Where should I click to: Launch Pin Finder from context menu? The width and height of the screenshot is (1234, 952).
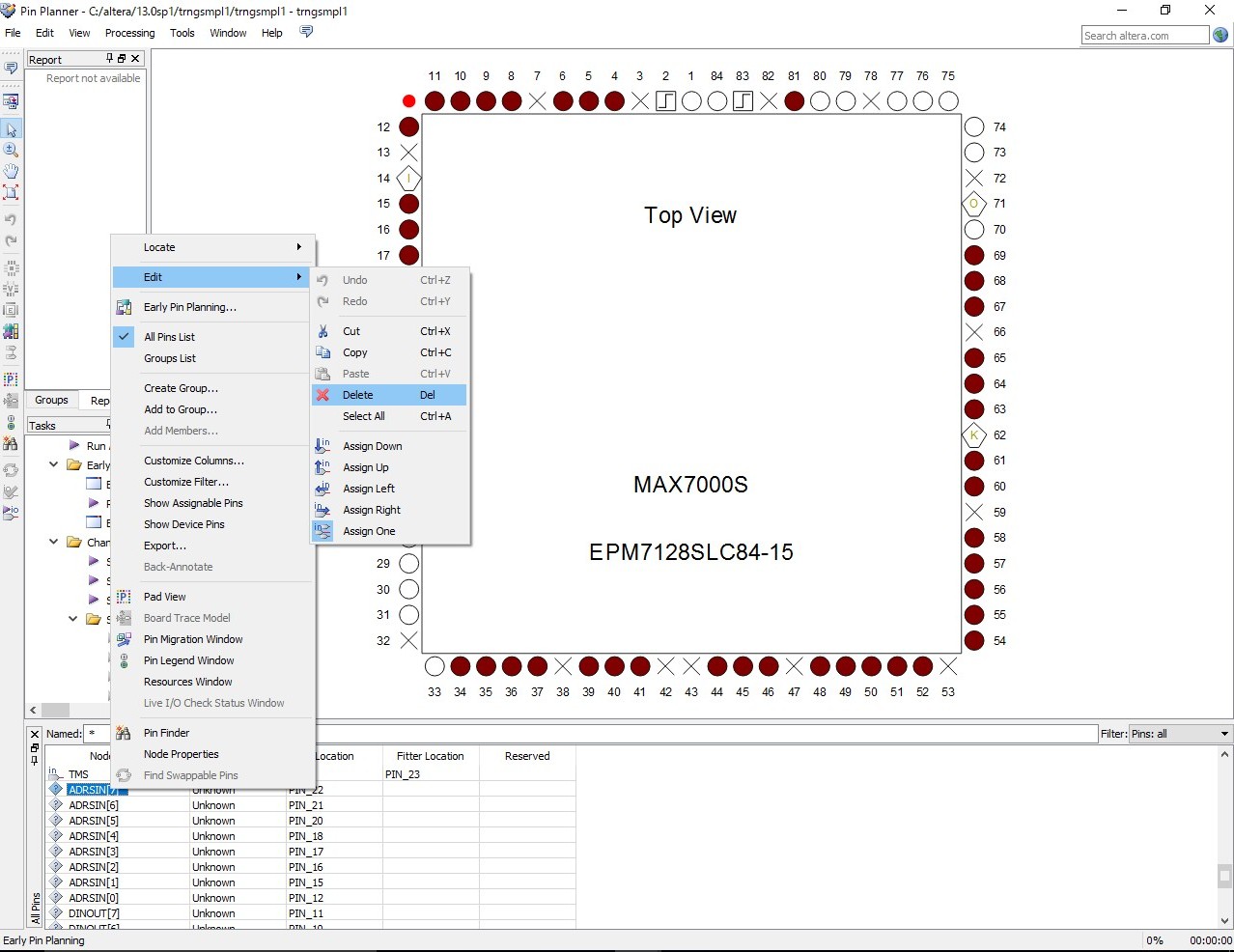(x=213, y=733)
